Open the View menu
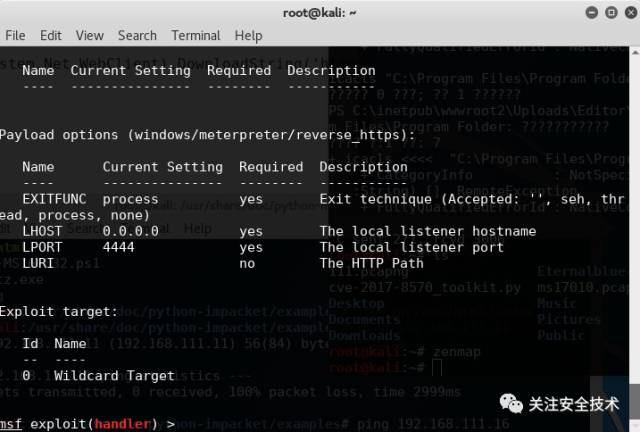Screen dimensions: 640x432 click(89, 35)
